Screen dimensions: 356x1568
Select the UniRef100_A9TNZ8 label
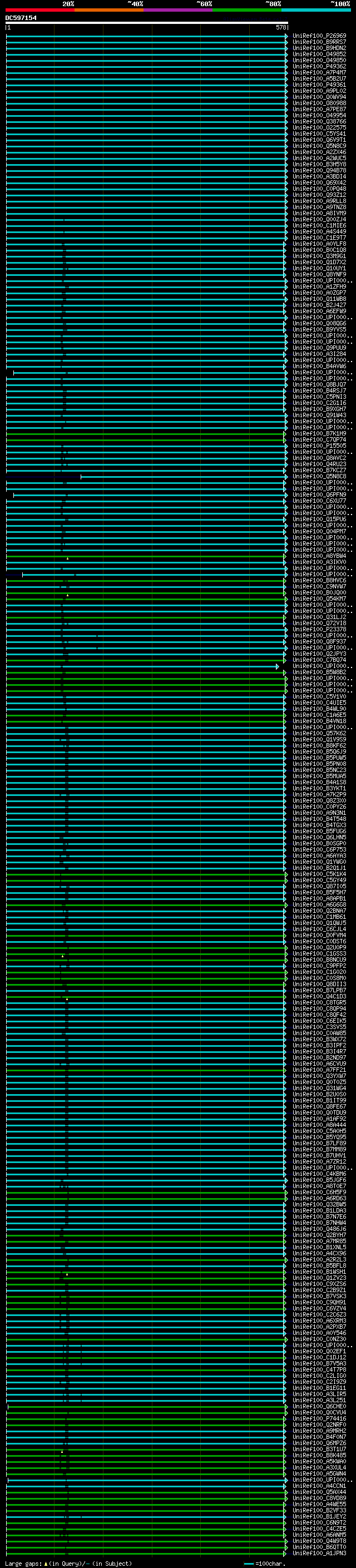coord(319,207)
